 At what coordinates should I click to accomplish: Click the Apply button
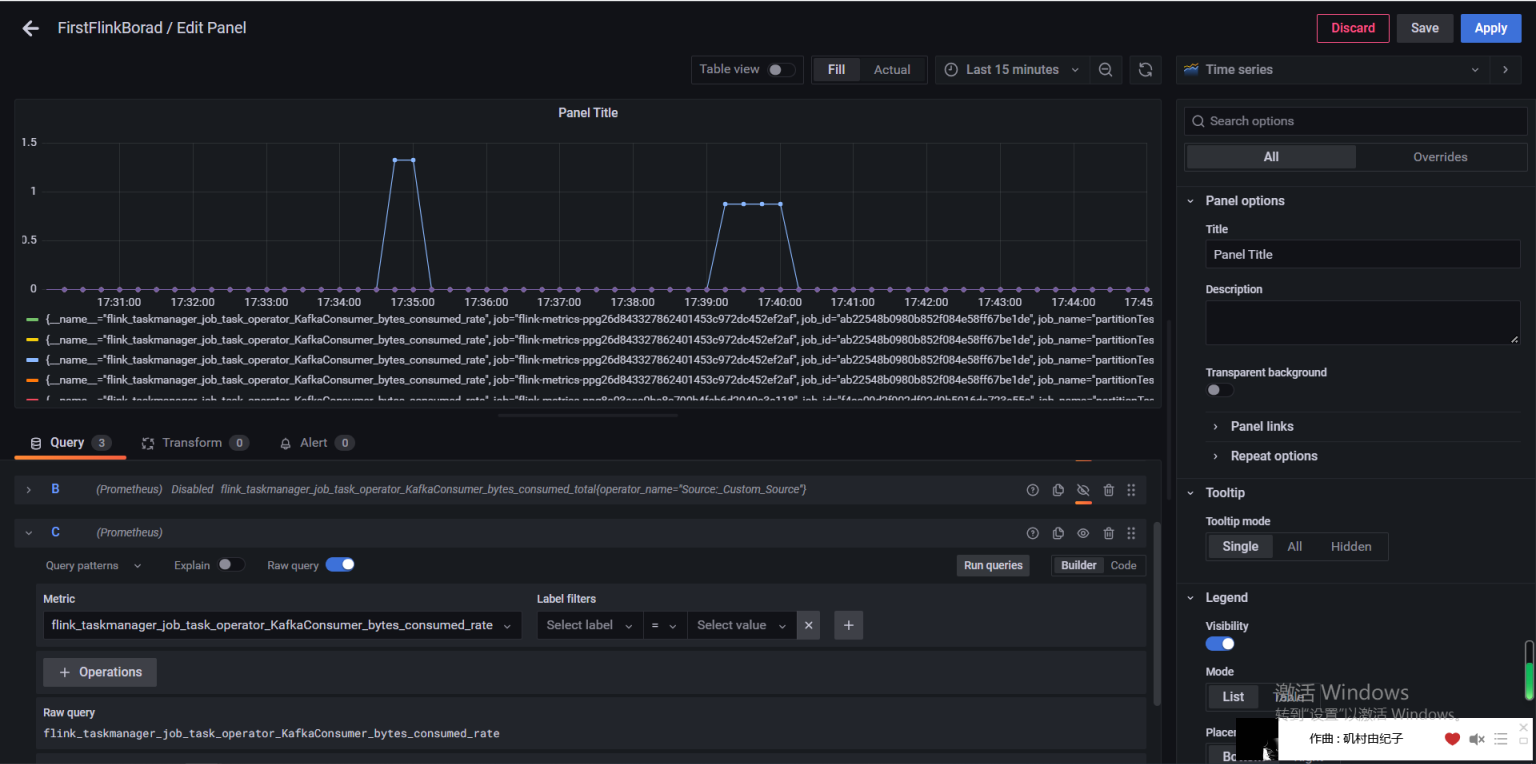click(1490, 28)
